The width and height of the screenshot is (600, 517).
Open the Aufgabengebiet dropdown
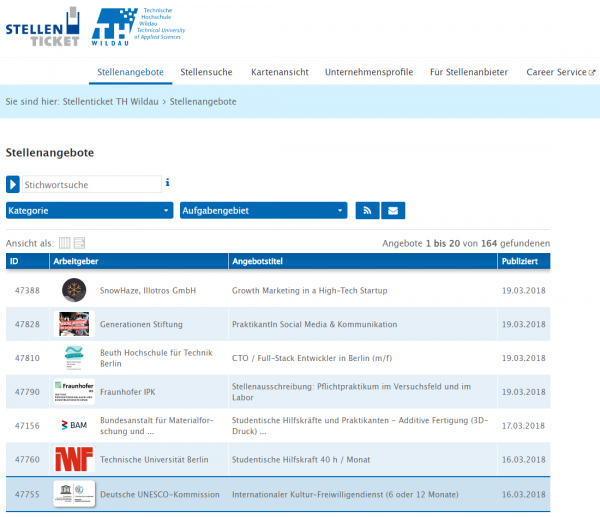pyautogui.click(x=264, y=210)
